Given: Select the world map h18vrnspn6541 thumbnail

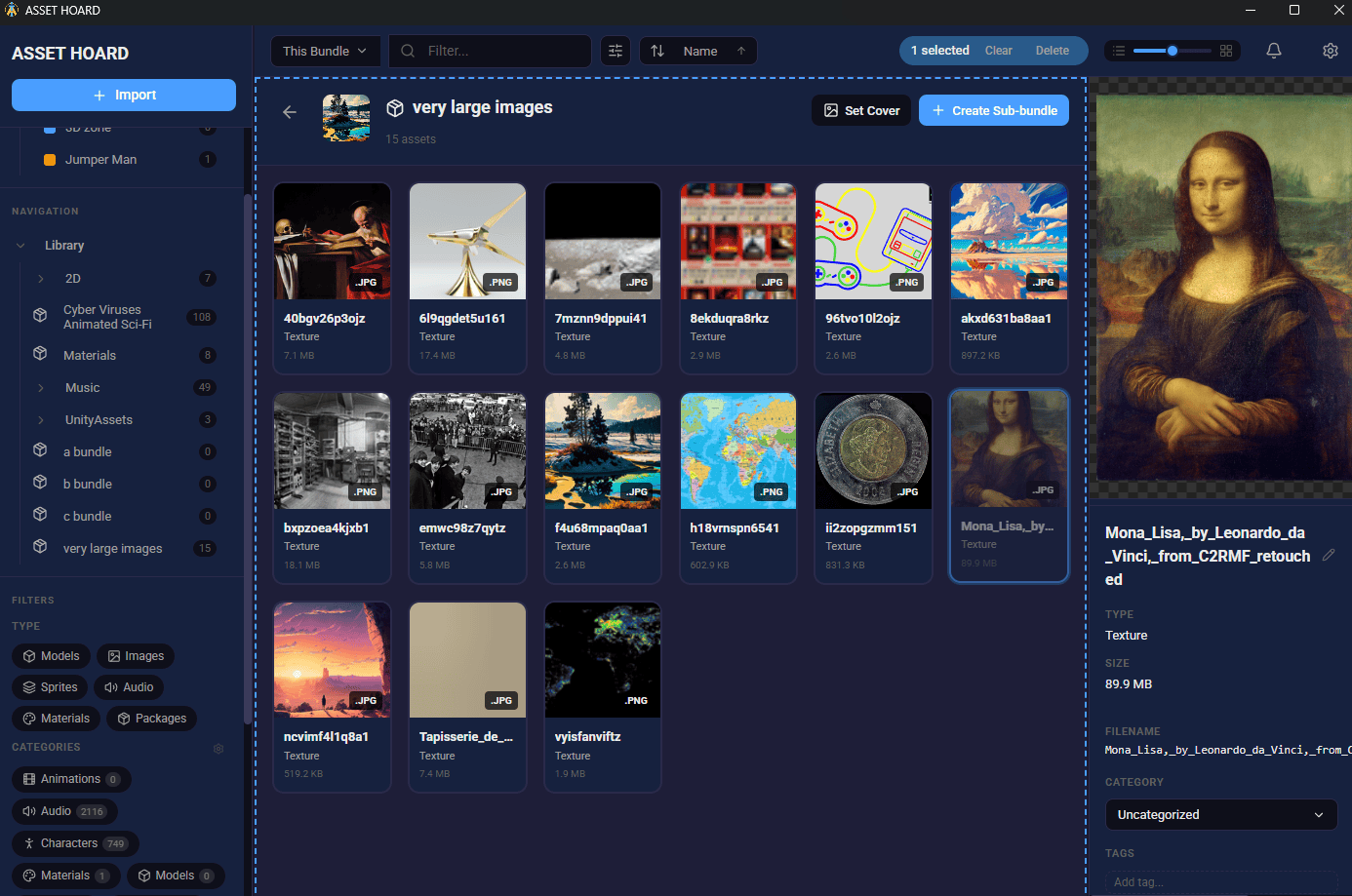Looking at the screenshot, I should (x=737, y=451).
